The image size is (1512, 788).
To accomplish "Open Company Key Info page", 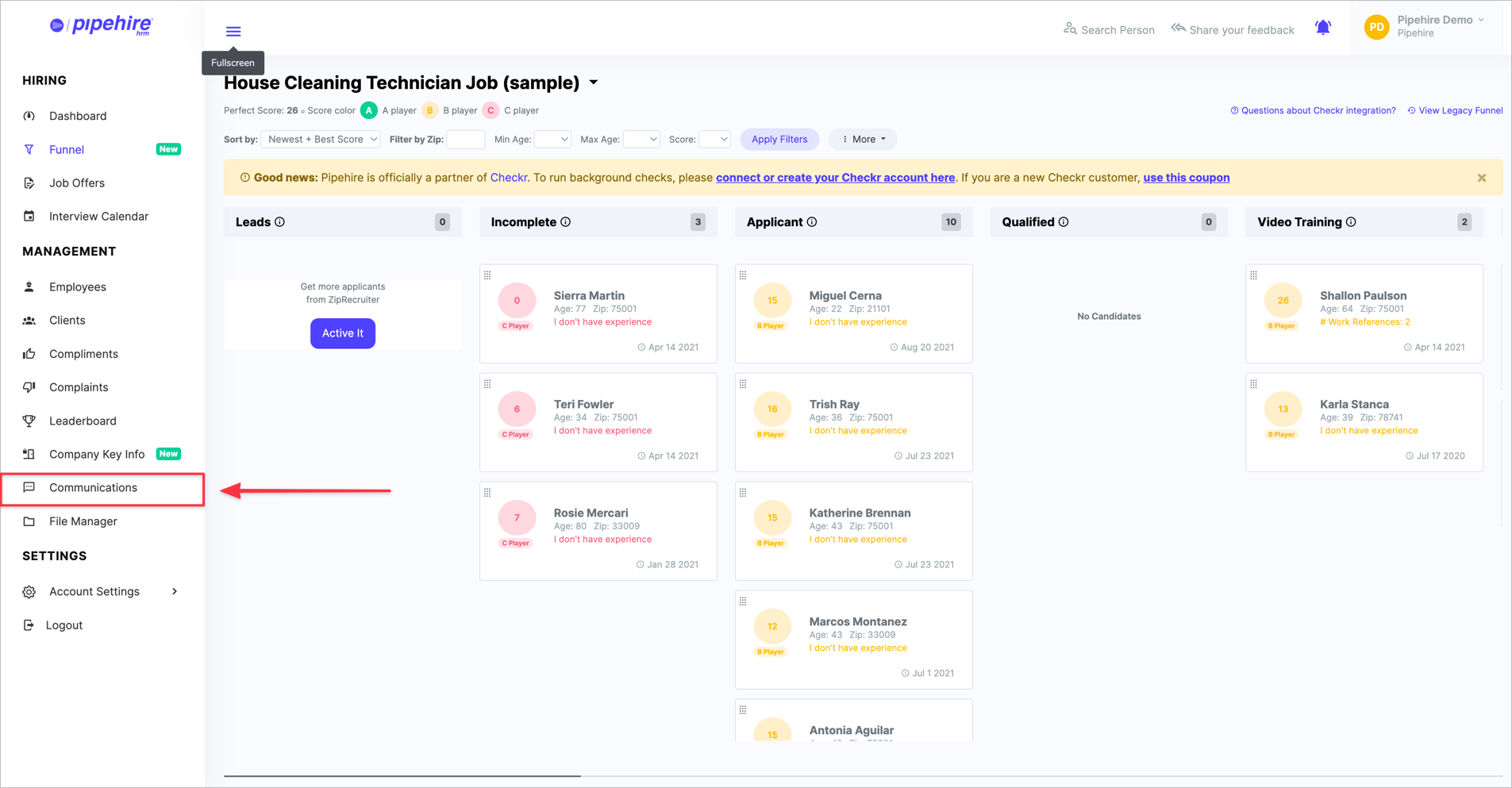I will (97, 454).
